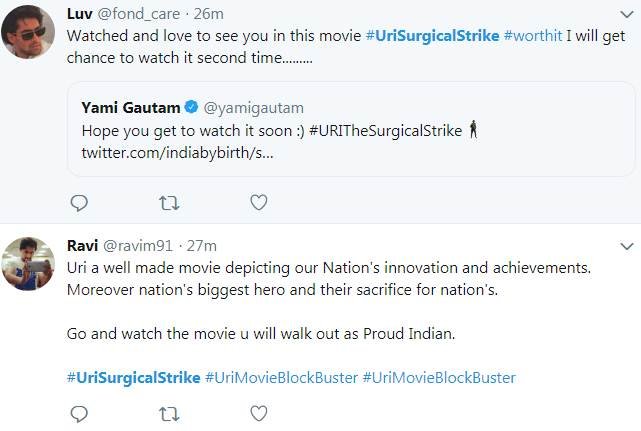
Task: Like Ravi's tweet with heart icon
Action: (x=258, y=413)
